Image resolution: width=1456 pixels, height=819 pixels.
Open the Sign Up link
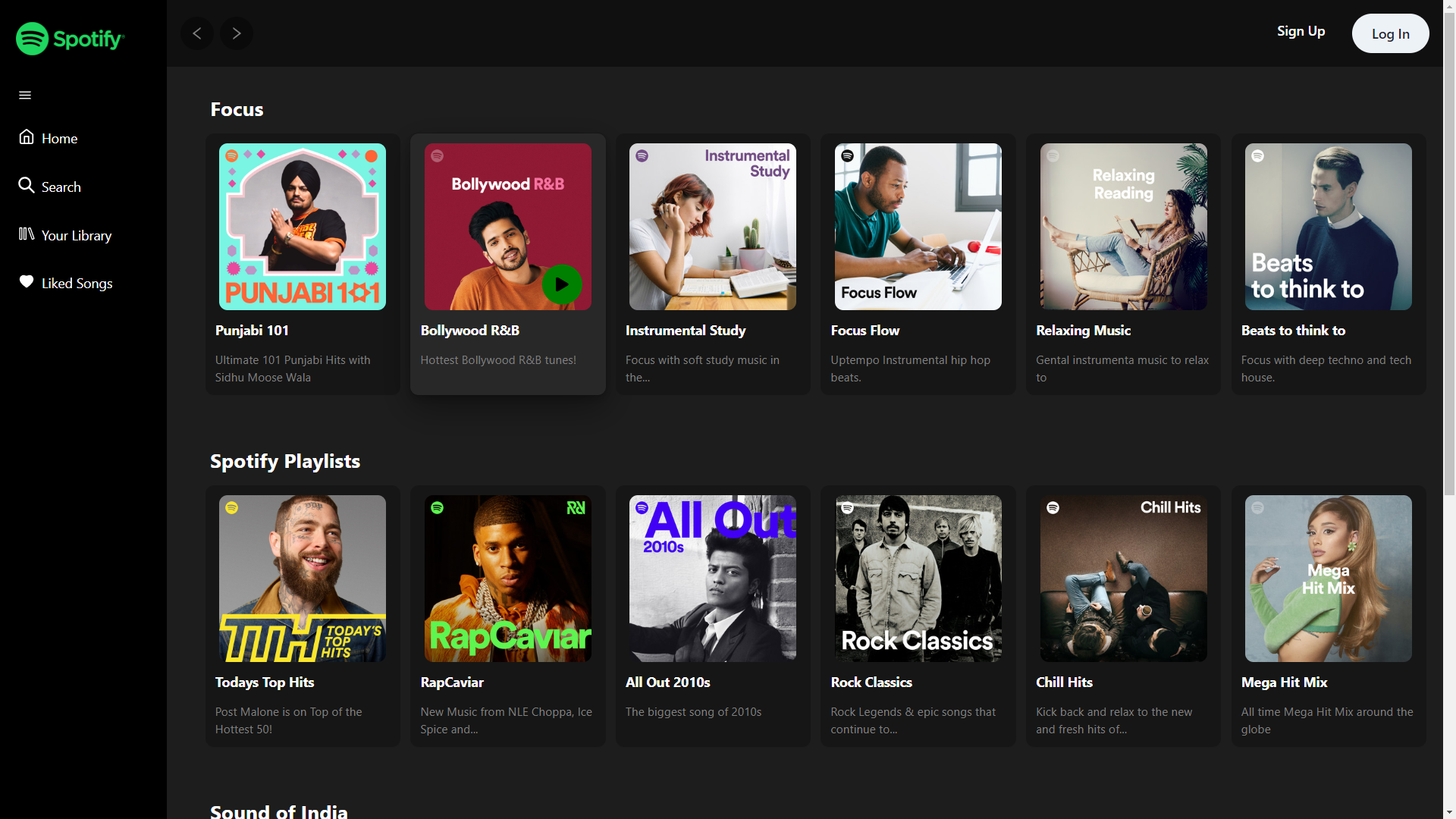click(1301, 31)
